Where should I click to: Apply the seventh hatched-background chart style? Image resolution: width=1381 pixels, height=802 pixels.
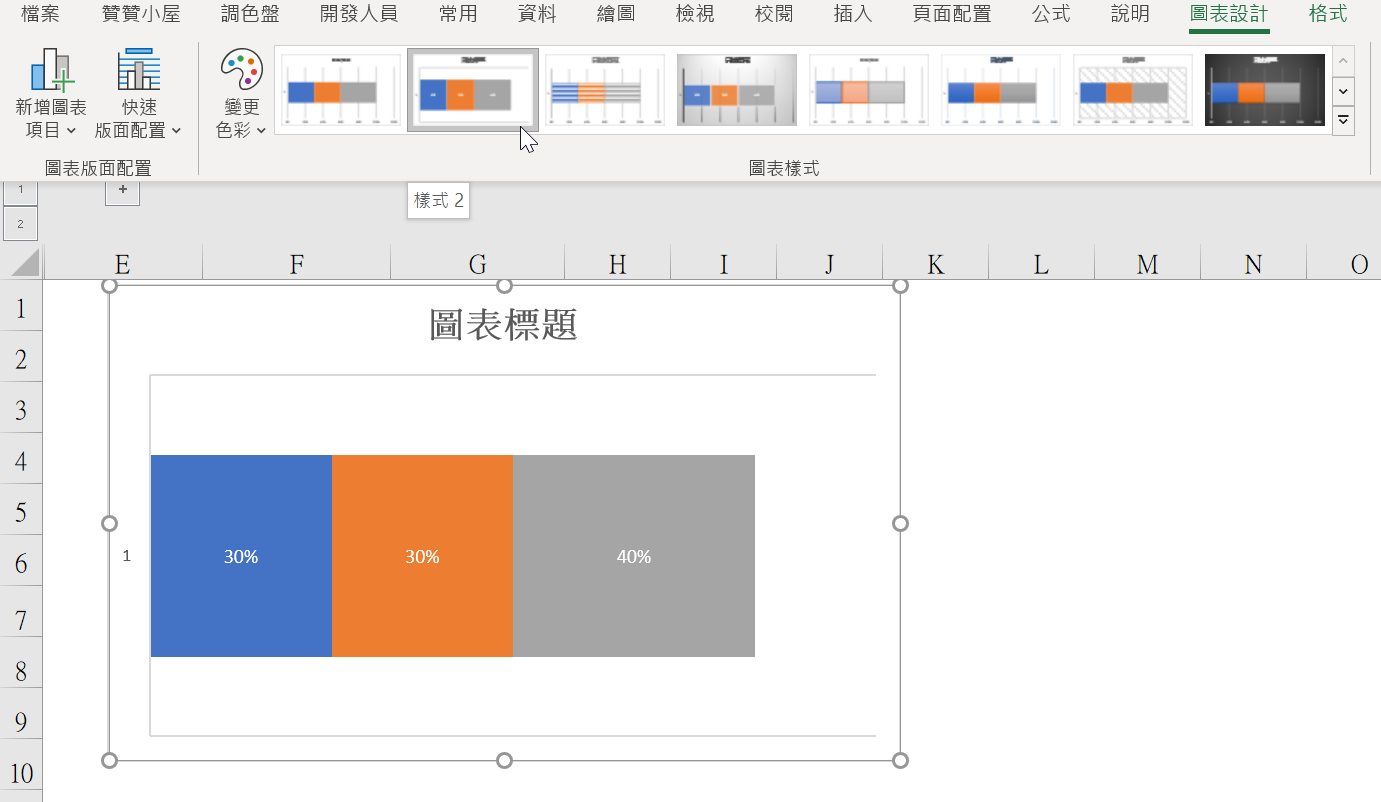(1133, 90)
